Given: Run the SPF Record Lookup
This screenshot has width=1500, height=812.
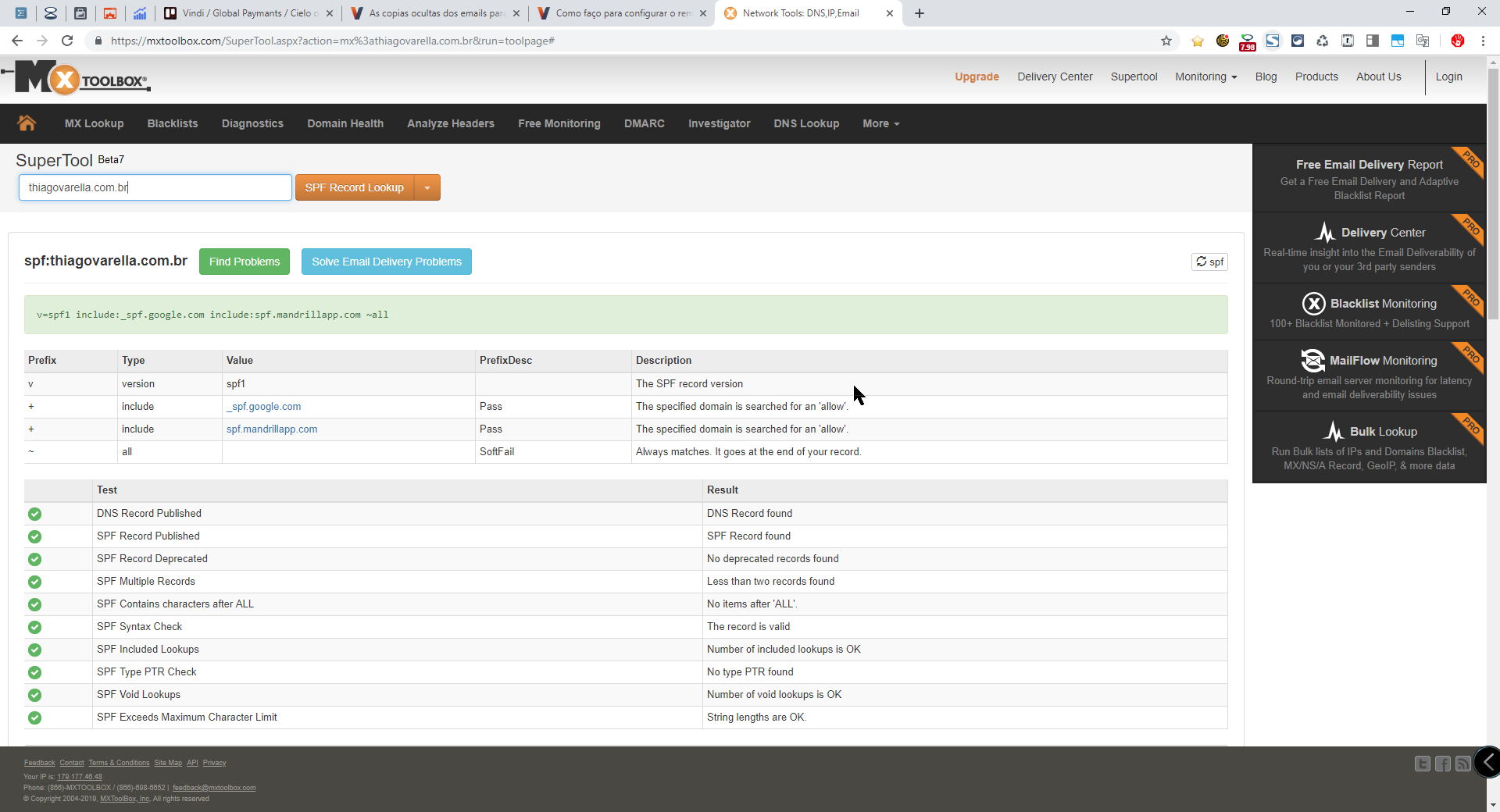Looking at the screenshot, I should 354,187.
